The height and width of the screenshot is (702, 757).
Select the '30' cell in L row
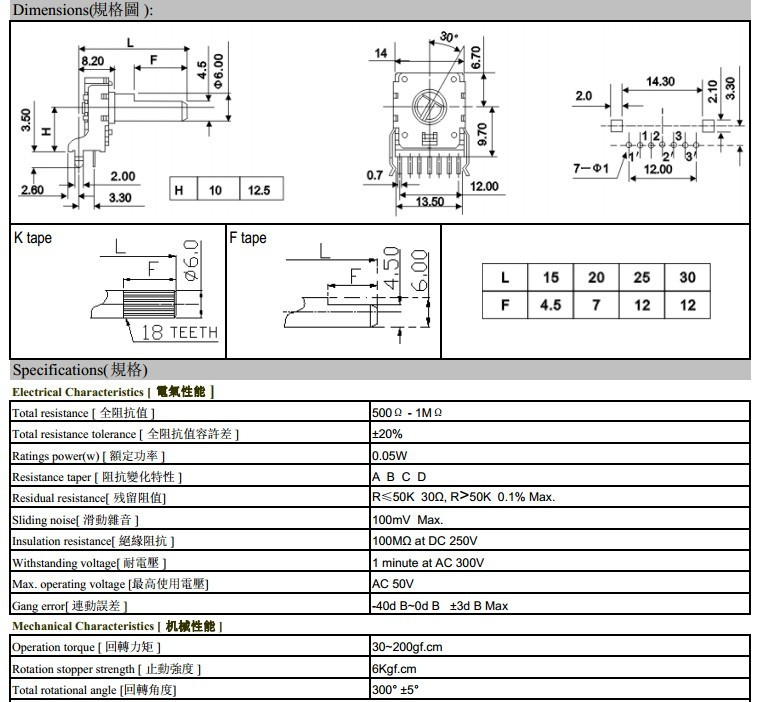tap(687, 277)
